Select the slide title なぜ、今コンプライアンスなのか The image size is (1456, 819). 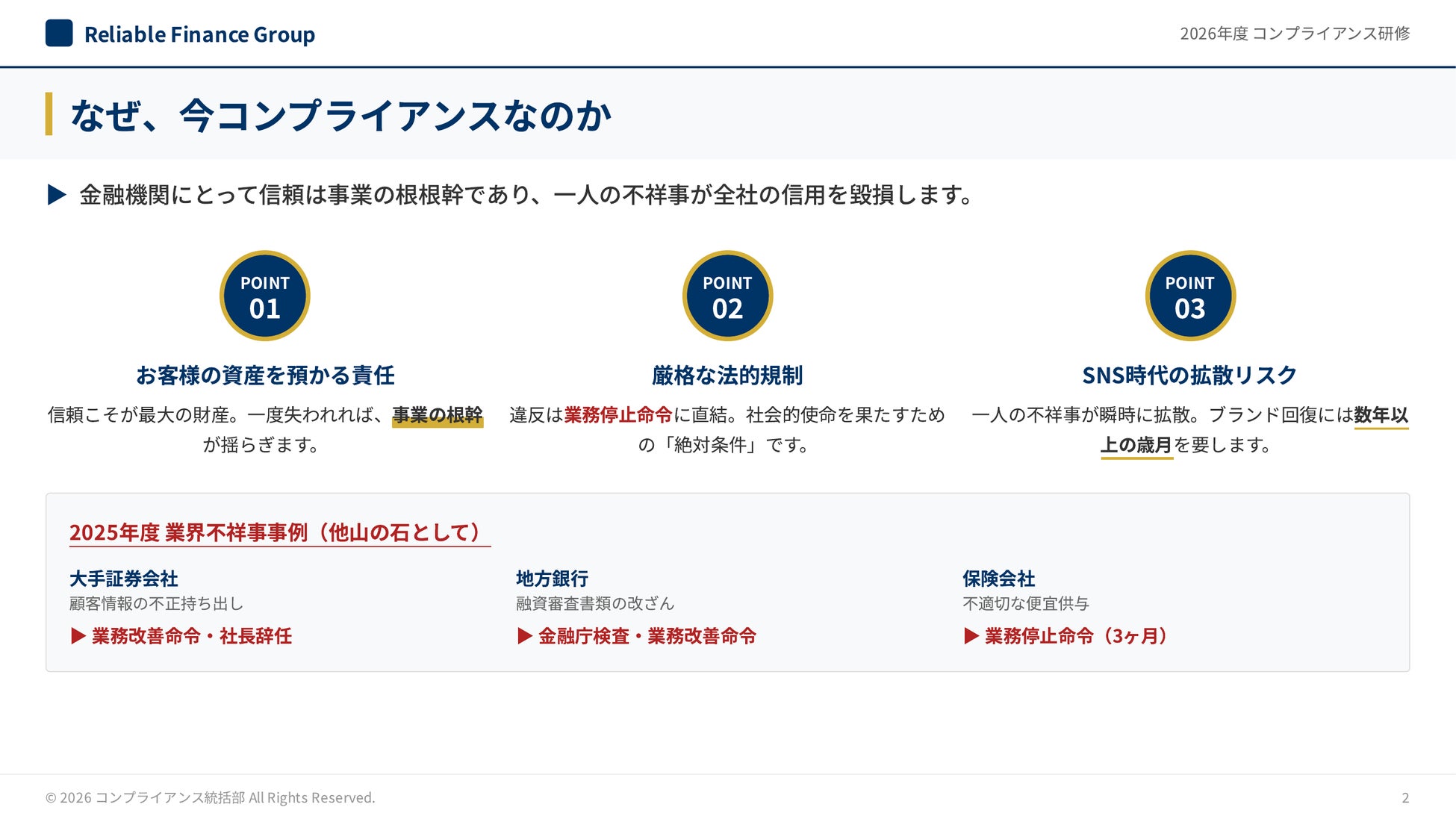coord(340,116)
